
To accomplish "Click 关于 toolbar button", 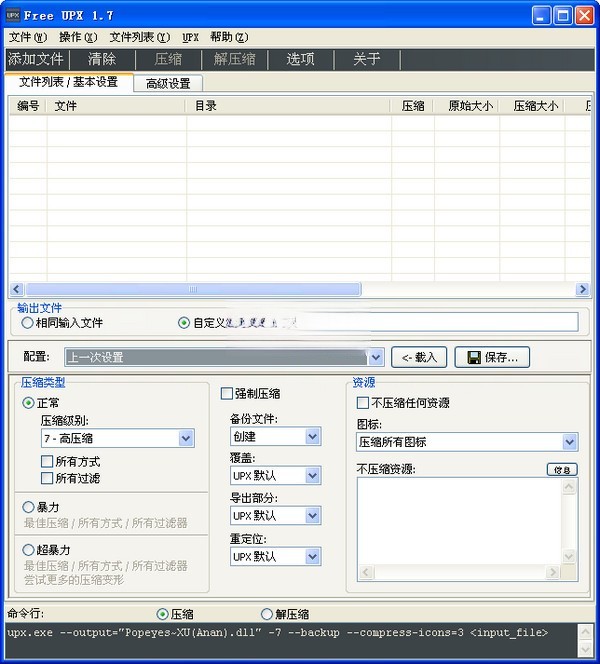I will [x=367, y=59].
